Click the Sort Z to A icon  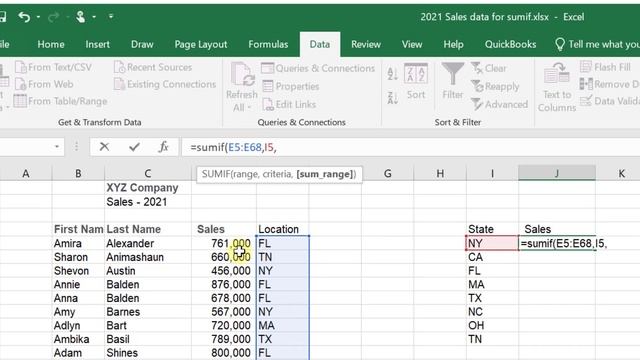[392, 98]
